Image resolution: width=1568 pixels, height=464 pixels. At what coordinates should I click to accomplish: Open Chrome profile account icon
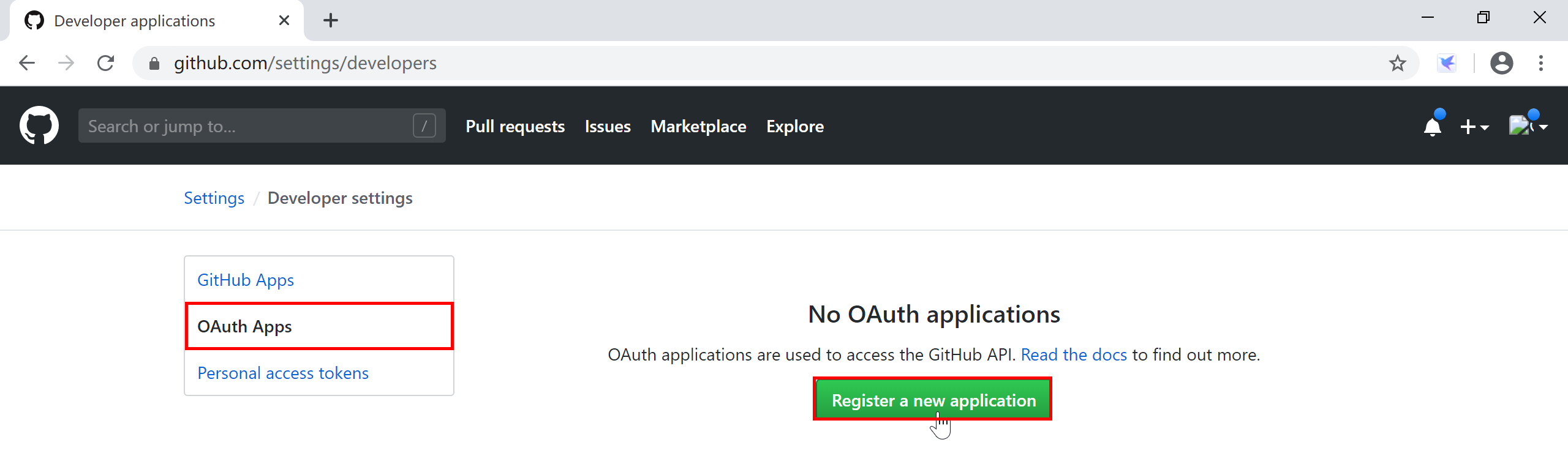tap(1501, 63)
